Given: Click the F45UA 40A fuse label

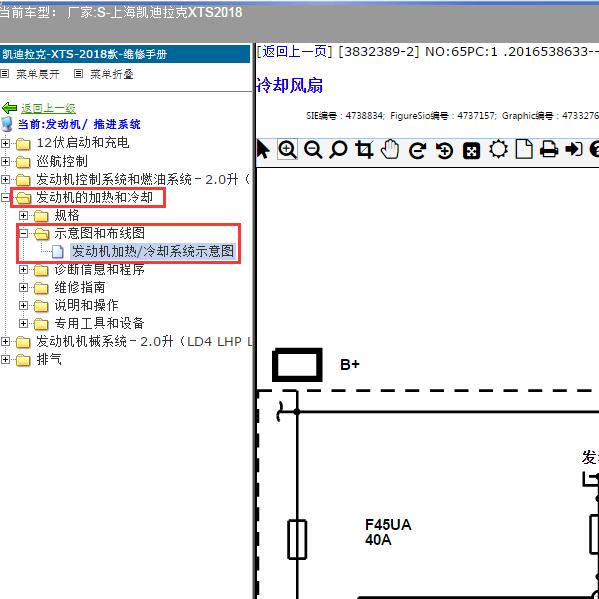Looking at the screenshot, I should pos(388,533).
